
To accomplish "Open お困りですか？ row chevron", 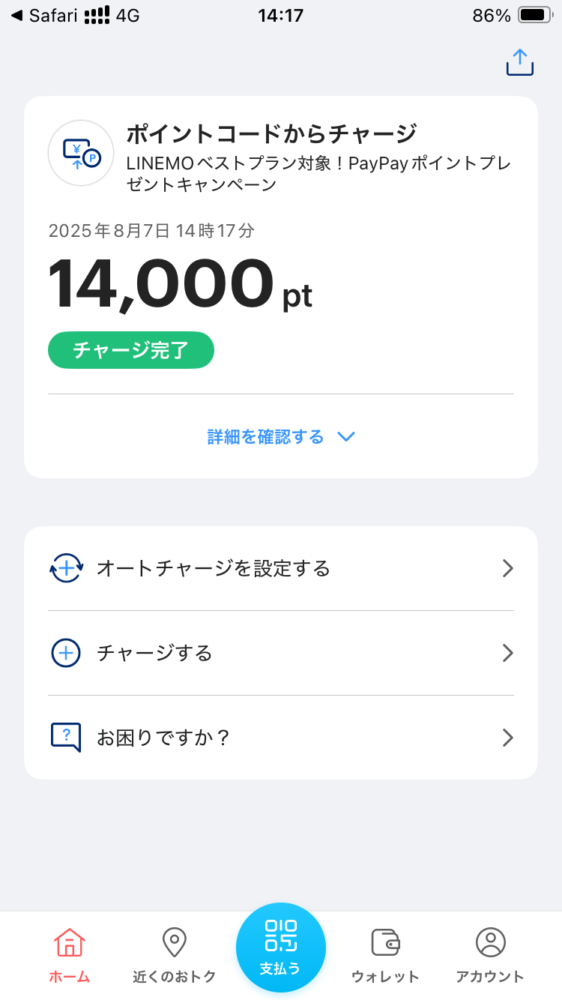I will pyautogui.click(x=508, y=738).
